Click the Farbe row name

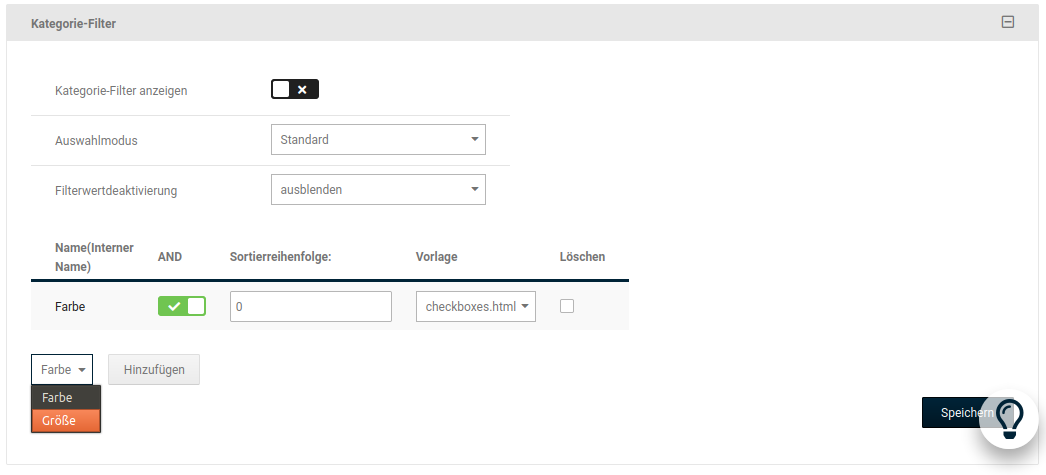tap(70, 307)
